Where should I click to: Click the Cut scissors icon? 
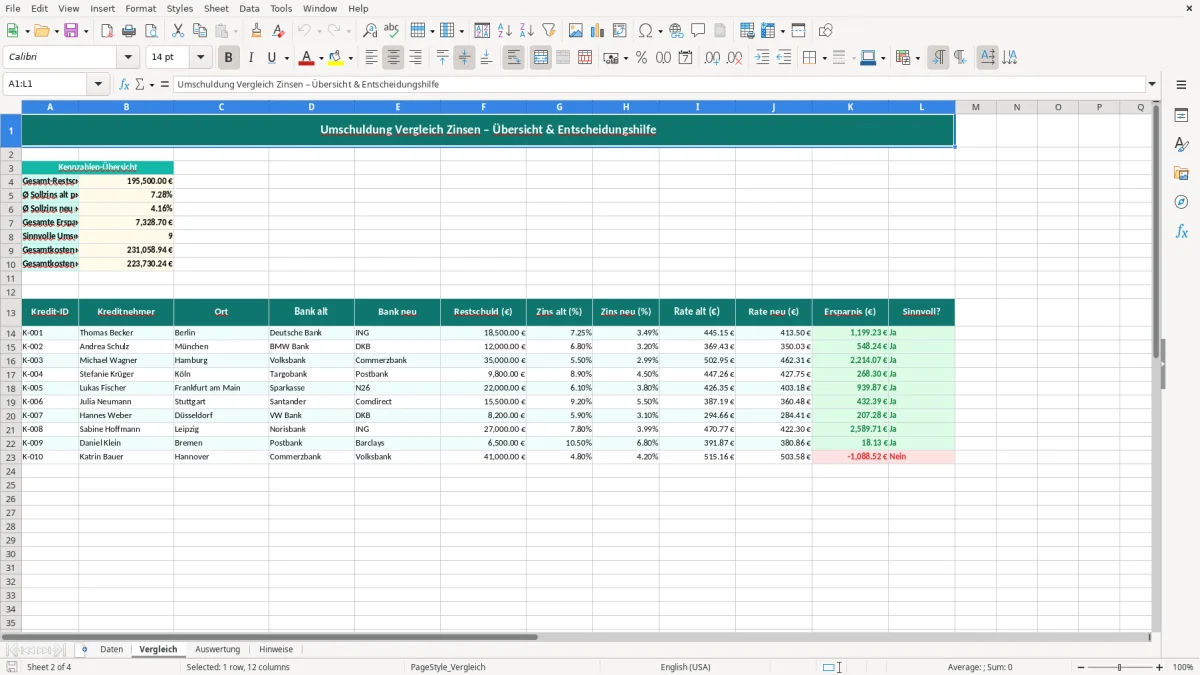(x=178, y=31)
